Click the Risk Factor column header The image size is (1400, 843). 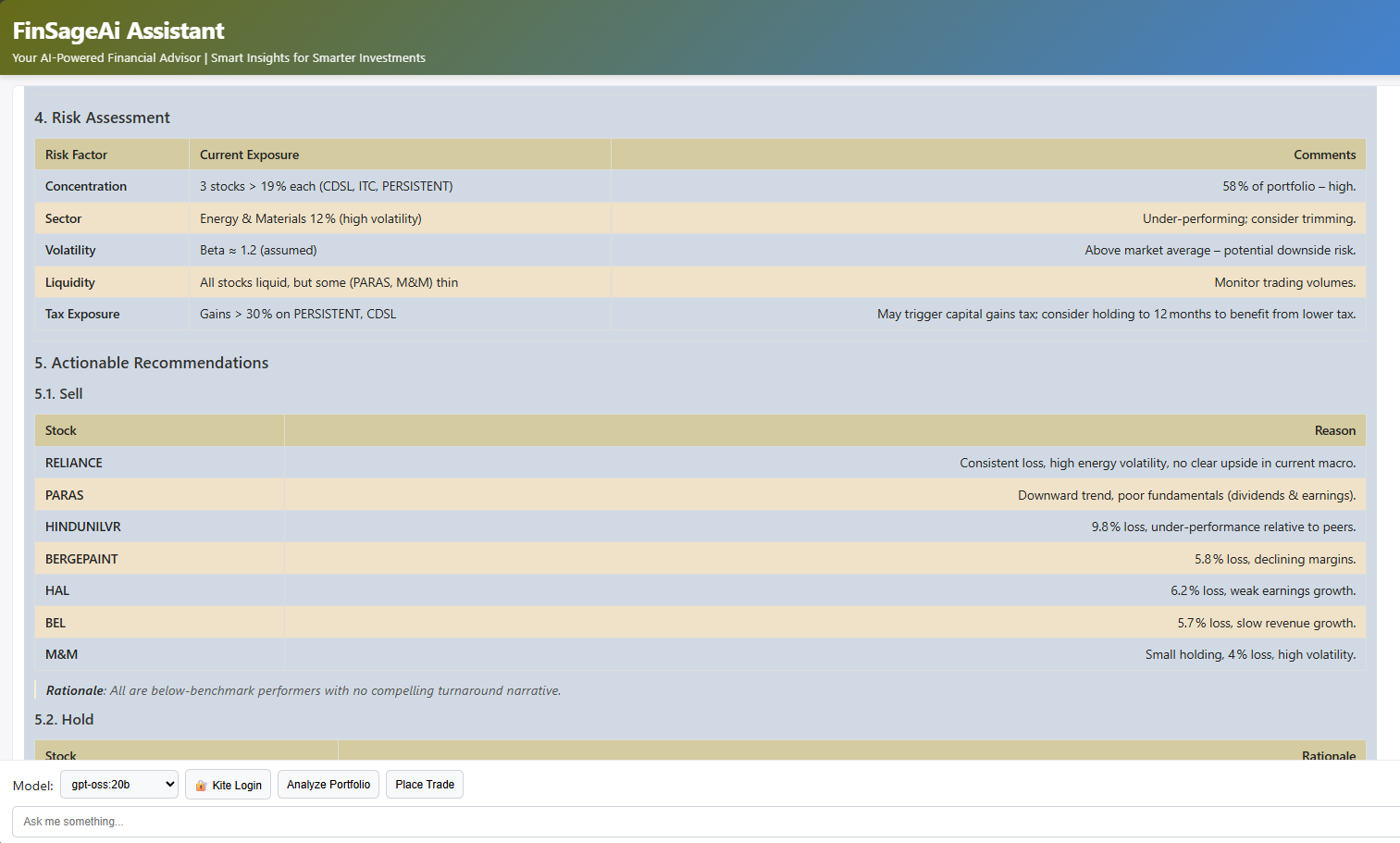[x=76, y=155]
